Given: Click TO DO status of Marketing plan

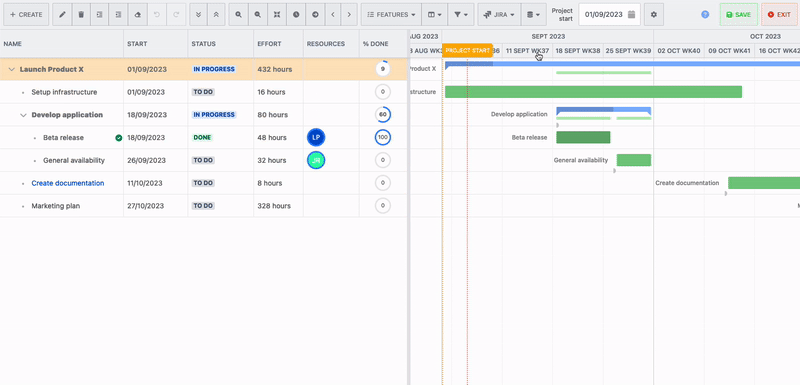Looking at the screenshot, I should pos(203,206).
